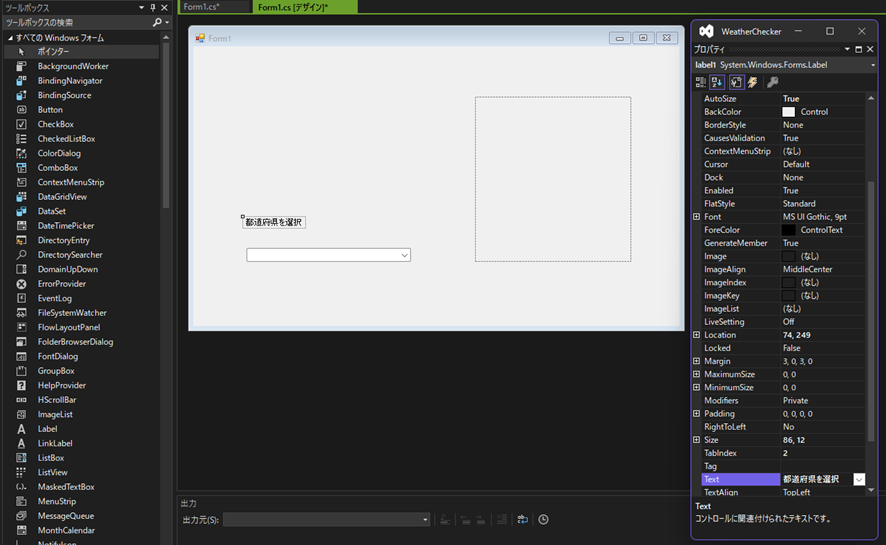886x545 pixels.
Task: Pick the BackgroundWorker icon in toolbox
Action: point(21,66)
